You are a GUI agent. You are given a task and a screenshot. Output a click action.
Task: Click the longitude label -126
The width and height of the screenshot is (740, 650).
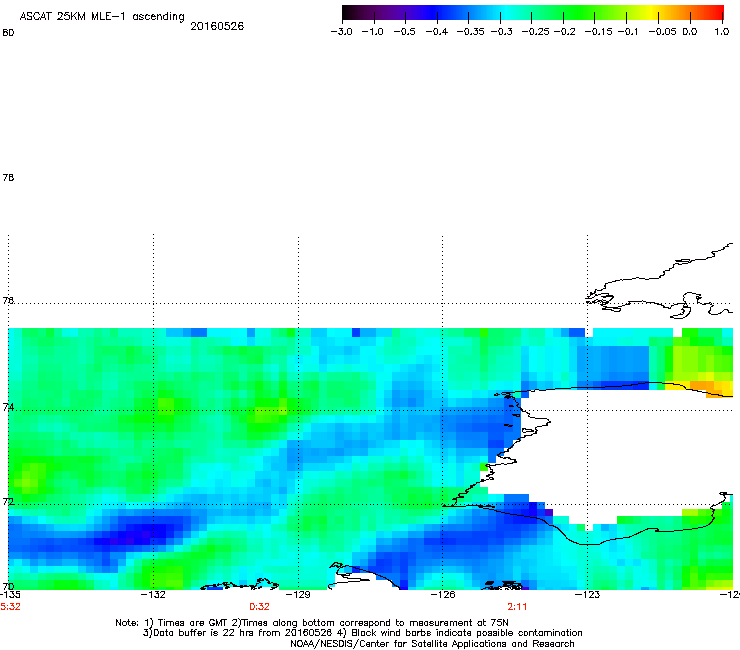(x=443, y=594)
